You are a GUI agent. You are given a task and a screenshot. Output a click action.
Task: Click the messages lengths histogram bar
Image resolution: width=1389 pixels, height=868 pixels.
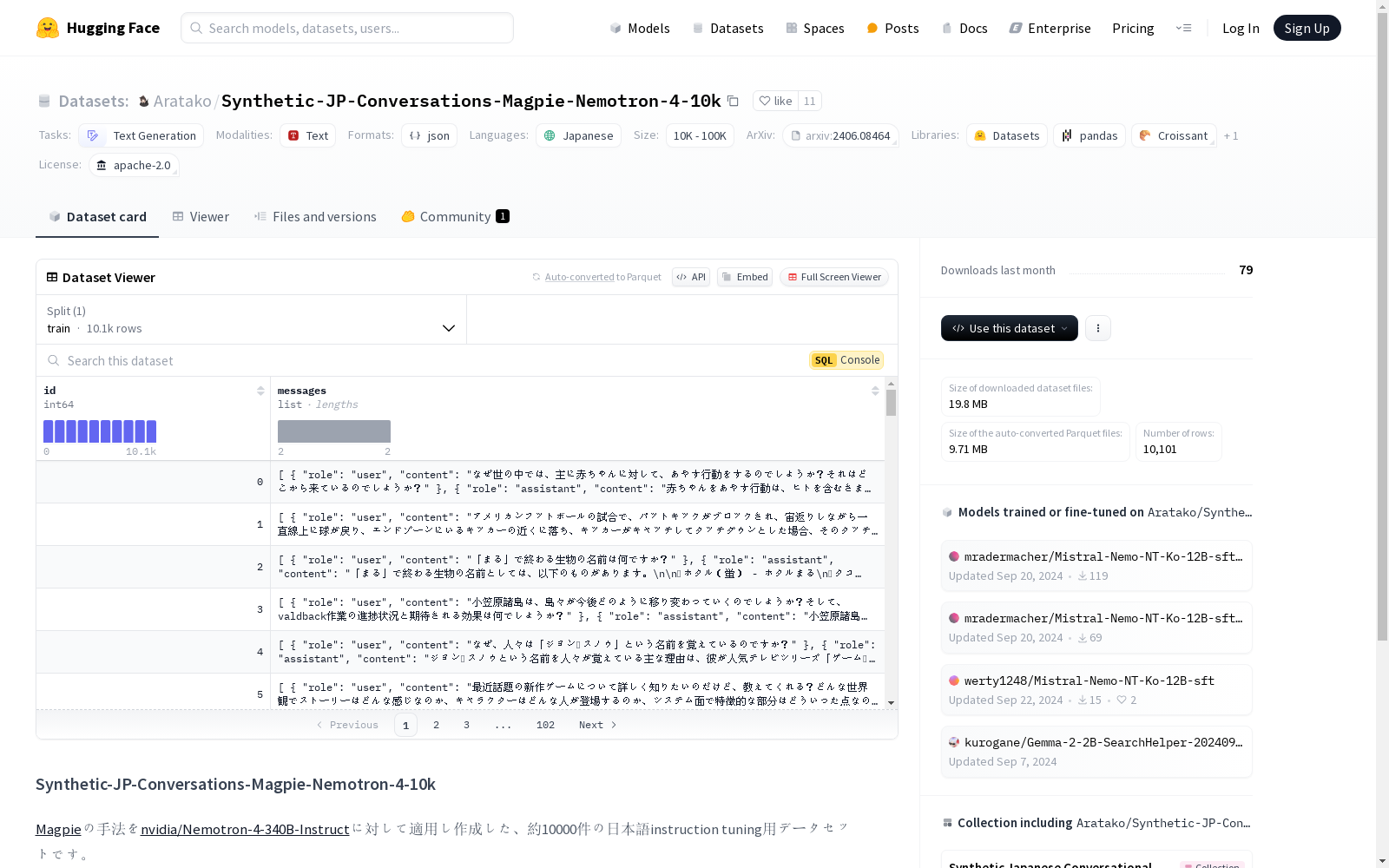pyautogui.click(x=334, y=431)
